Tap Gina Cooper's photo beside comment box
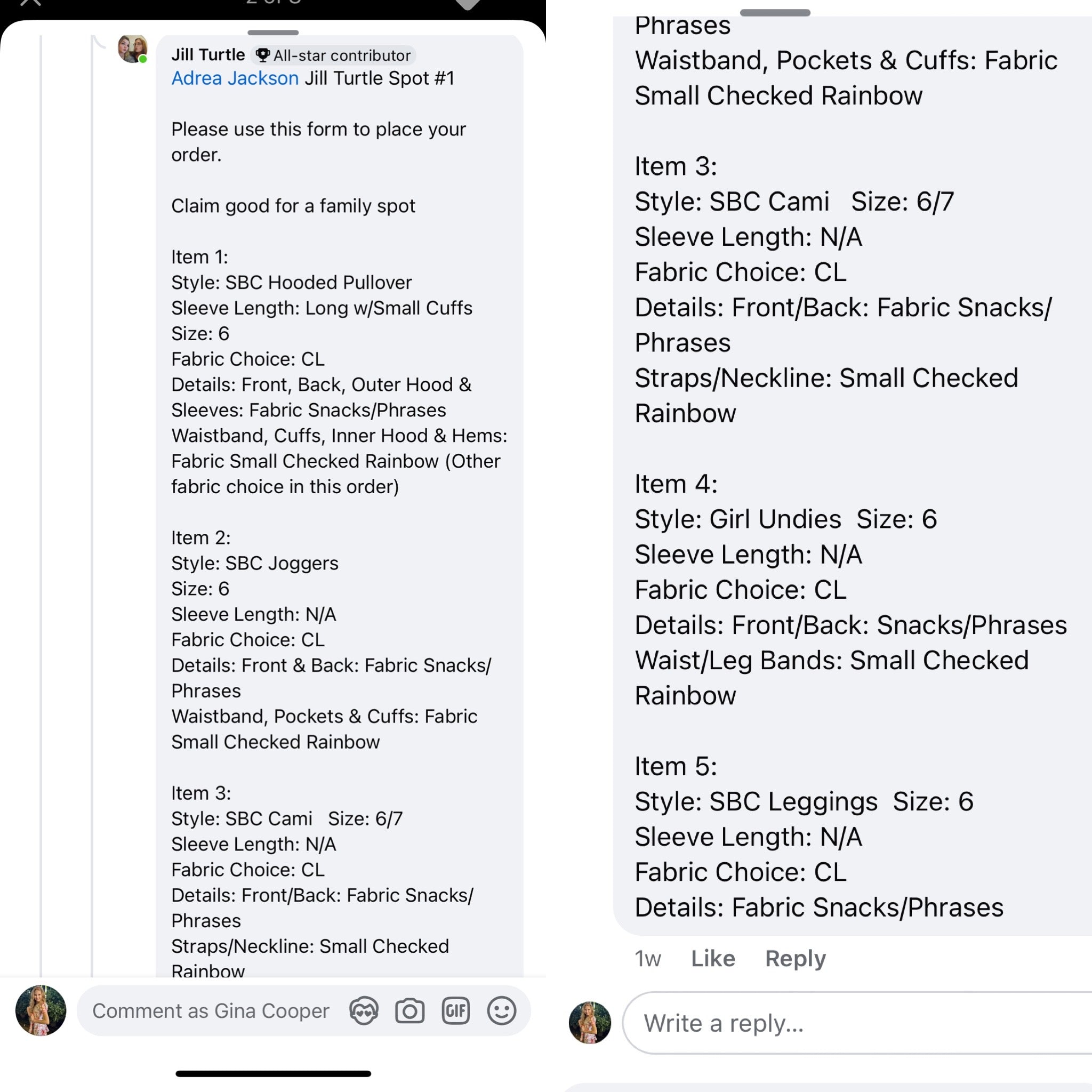 pos(41,1010)
